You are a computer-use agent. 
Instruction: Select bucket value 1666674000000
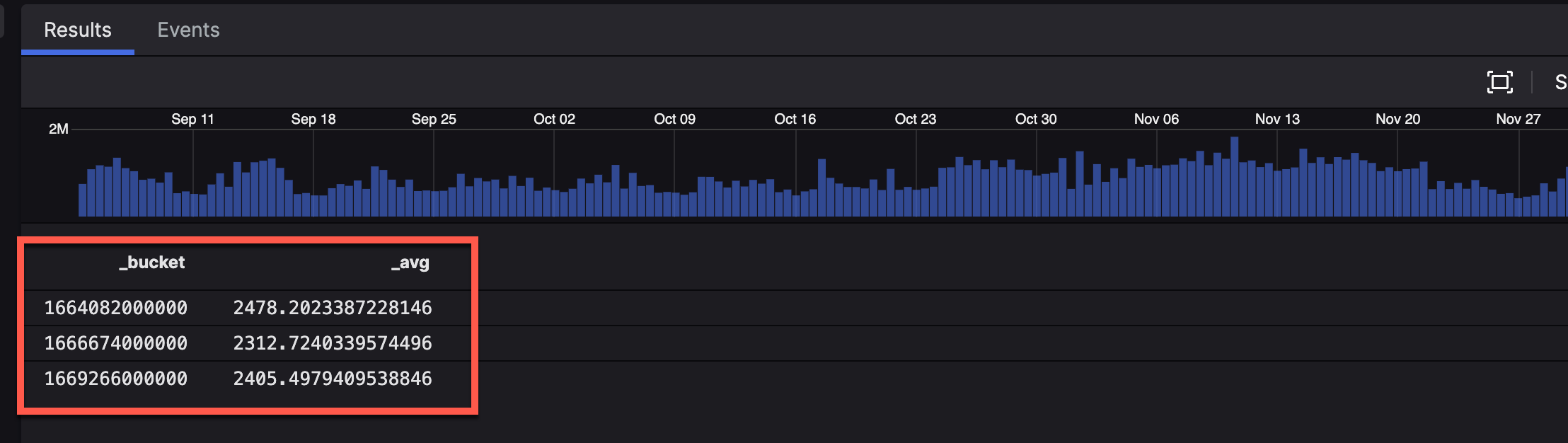116,343
